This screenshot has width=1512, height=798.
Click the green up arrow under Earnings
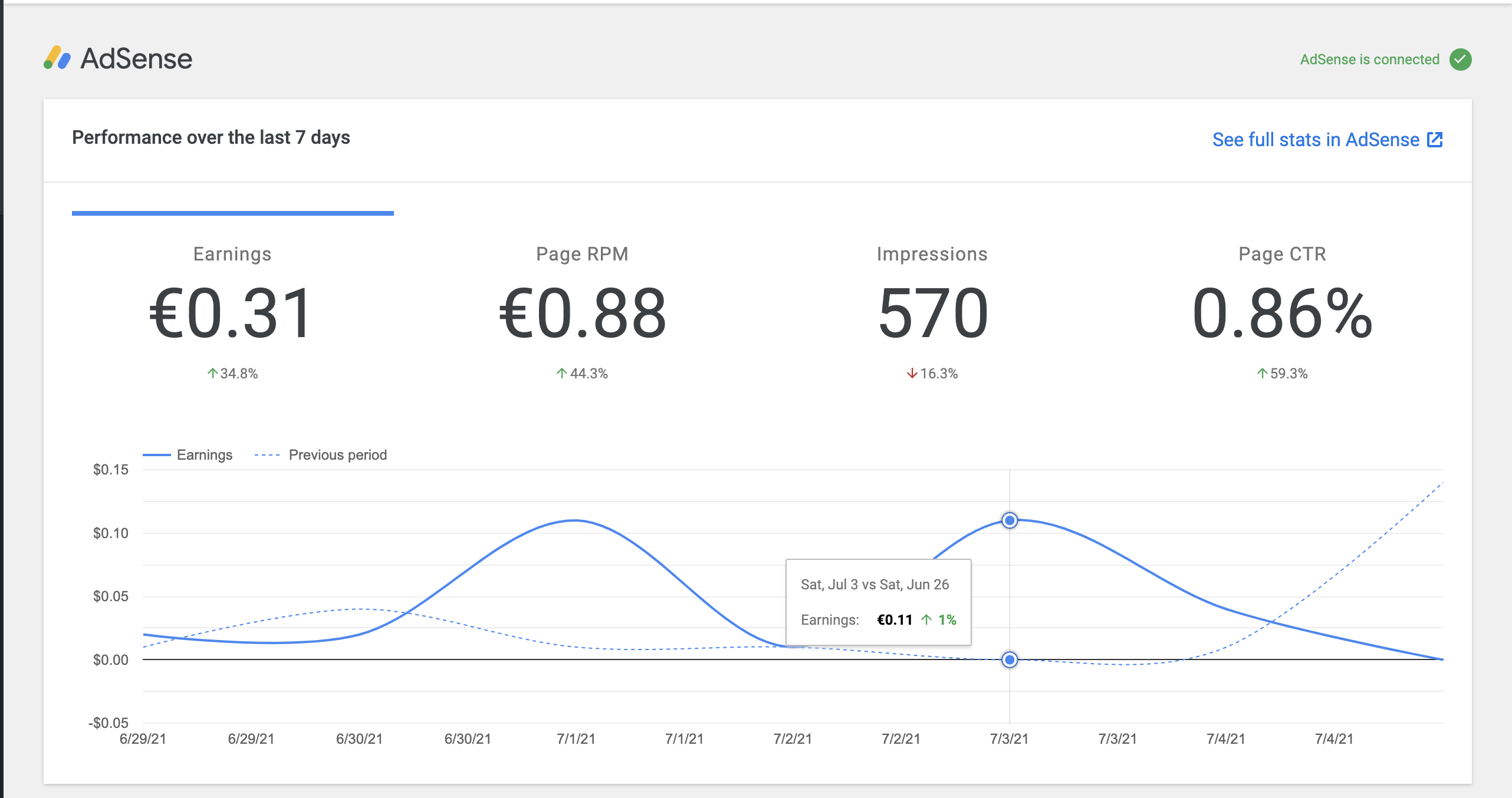[212, 373]
